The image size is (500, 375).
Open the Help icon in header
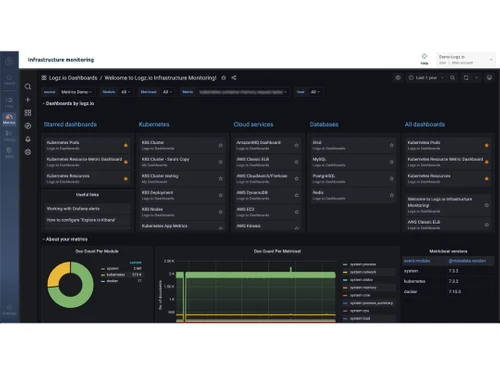click(424, 59)
